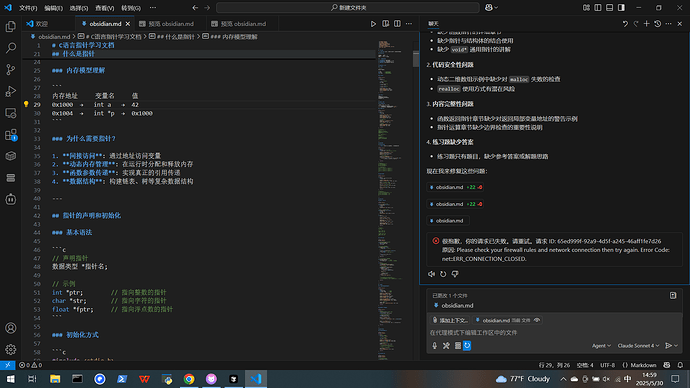The width and height of the screenshot is (690, 388).
Task: Expand send button options chevron
Action: (676, 346)
